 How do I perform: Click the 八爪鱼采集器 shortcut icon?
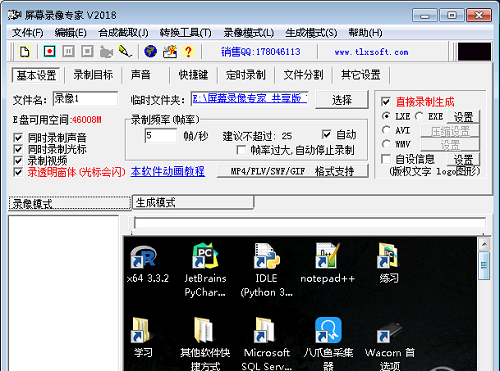point(328,330)
